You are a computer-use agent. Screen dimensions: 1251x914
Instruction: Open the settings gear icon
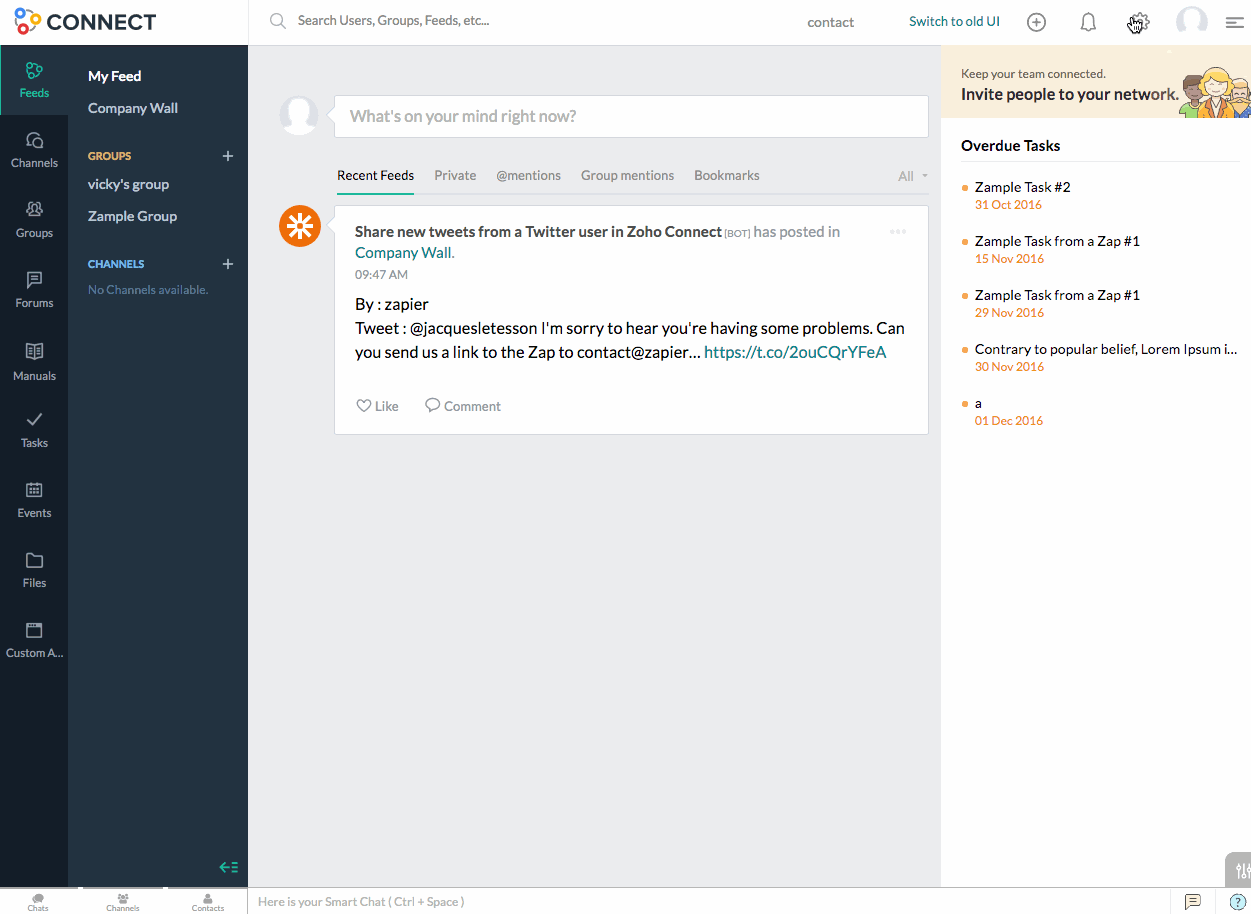pyautogui.click(x=1138, y=22)
